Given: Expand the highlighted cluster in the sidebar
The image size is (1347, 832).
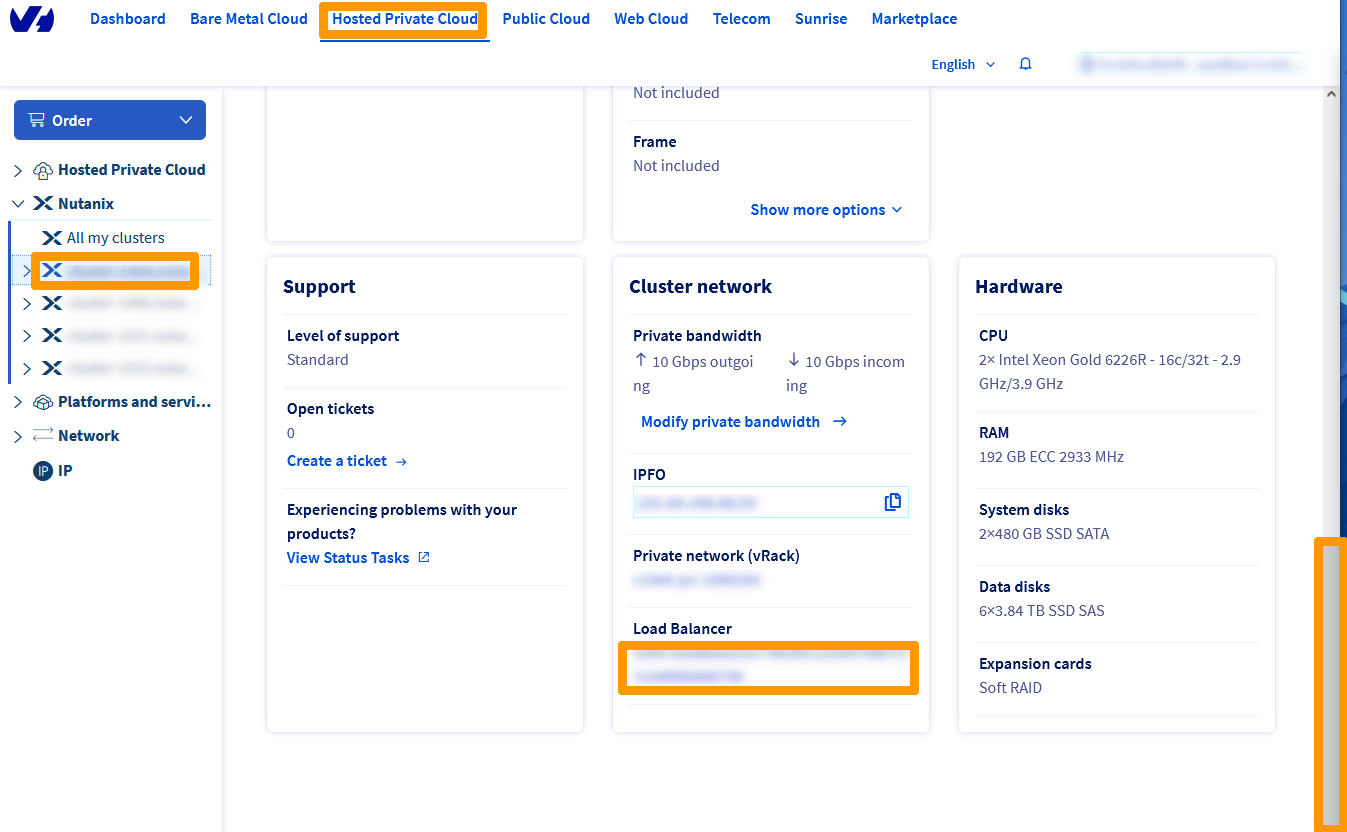Looking at the screenshot, I should [27, 270].
